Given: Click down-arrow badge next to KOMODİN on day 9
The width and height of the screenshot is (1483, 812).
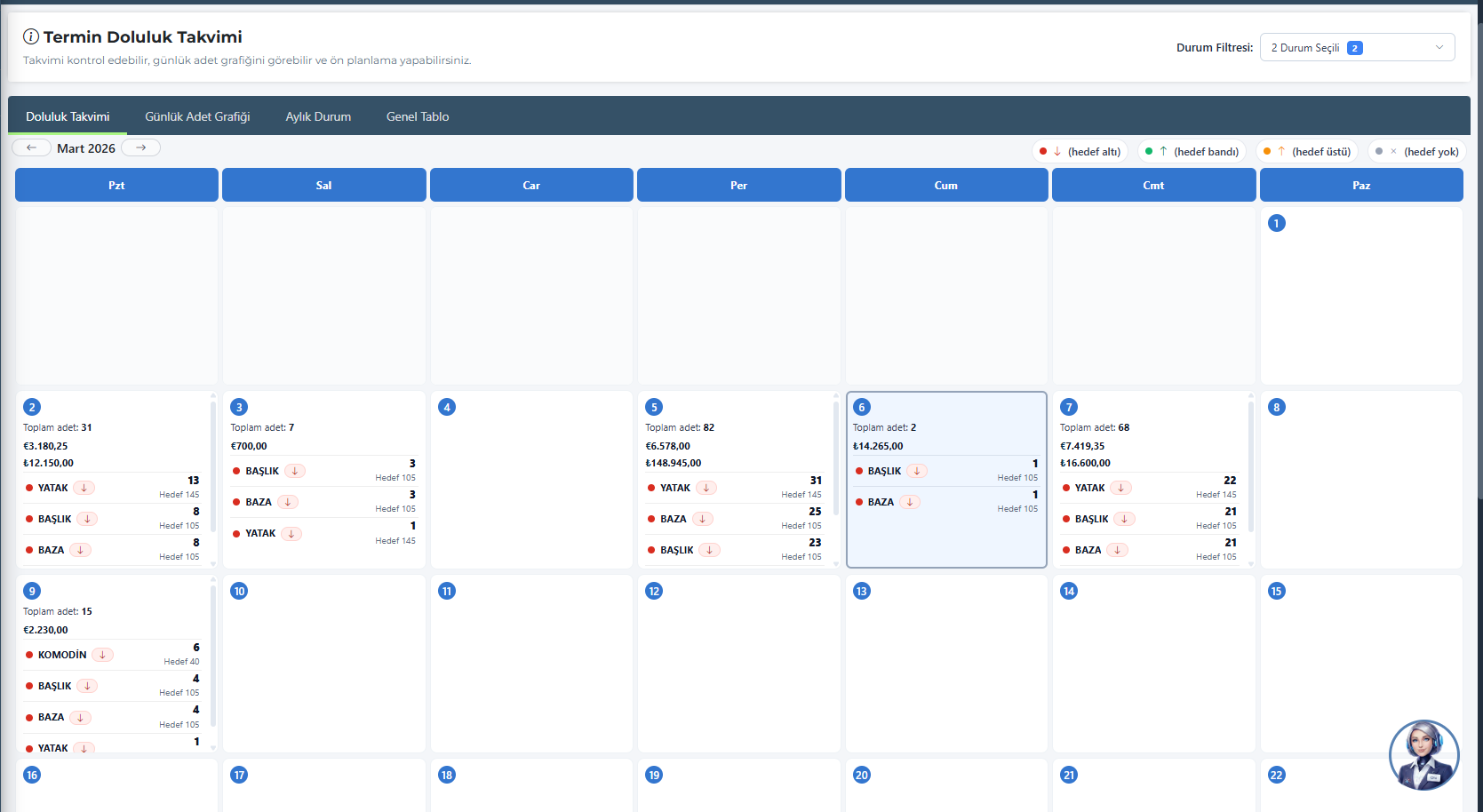Looking at the screenshot, I should pos(102,655).
